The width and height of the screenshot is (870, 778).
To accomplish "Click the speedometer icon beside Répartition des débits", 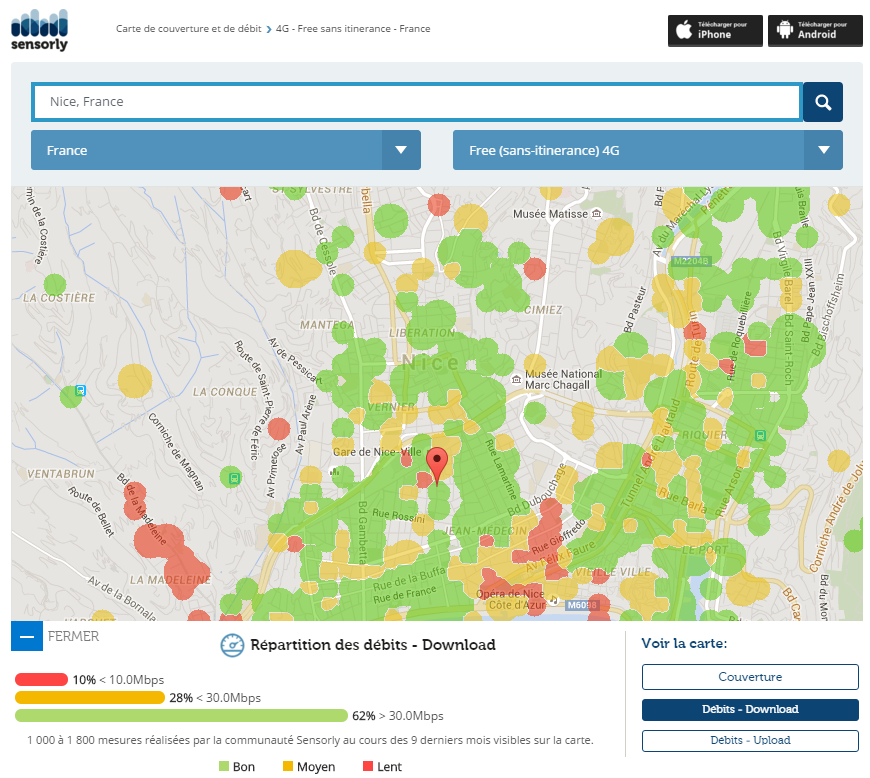I will click(232, 645).
